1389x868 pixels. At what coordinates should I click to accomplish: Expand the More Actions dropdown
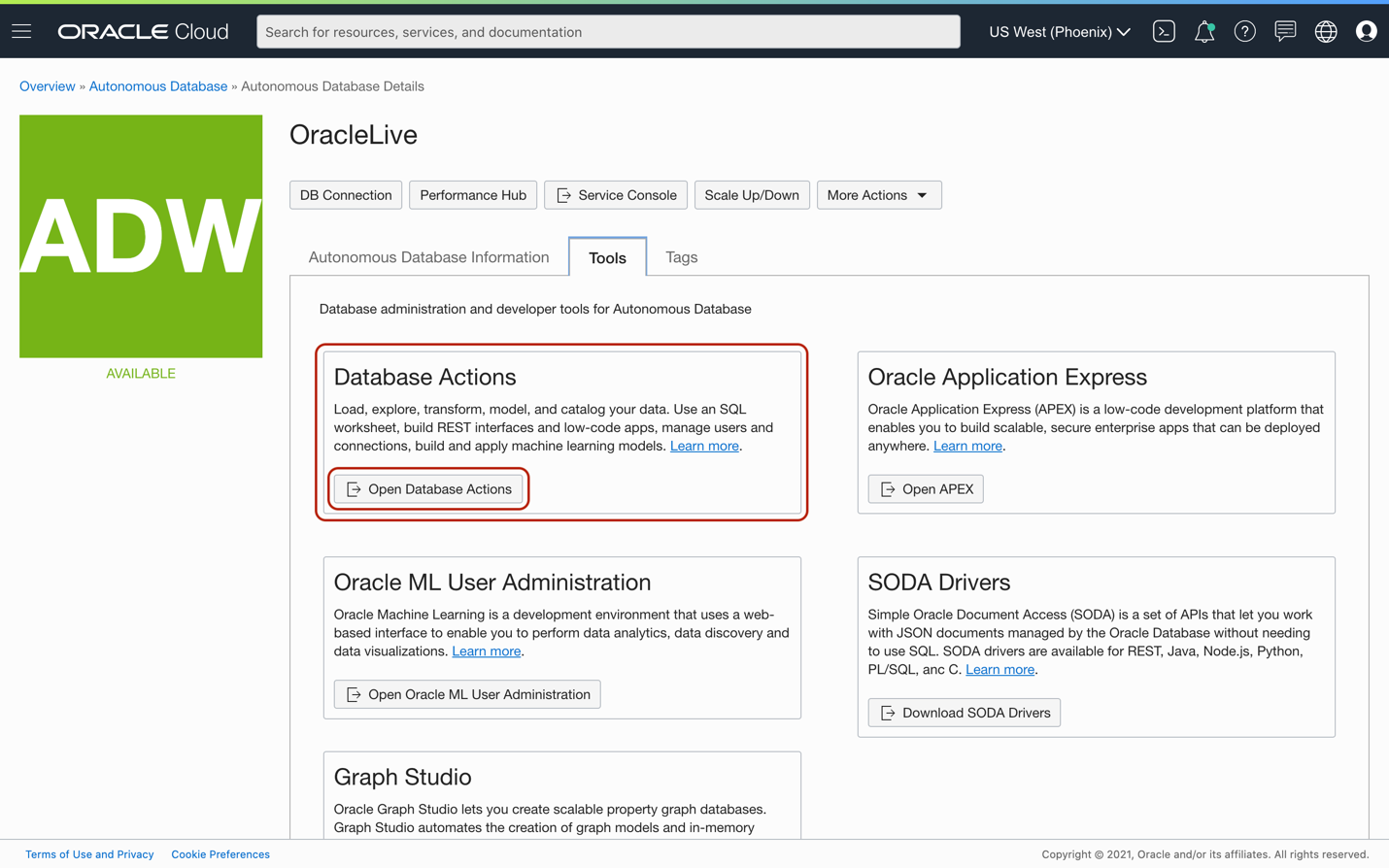878,195
